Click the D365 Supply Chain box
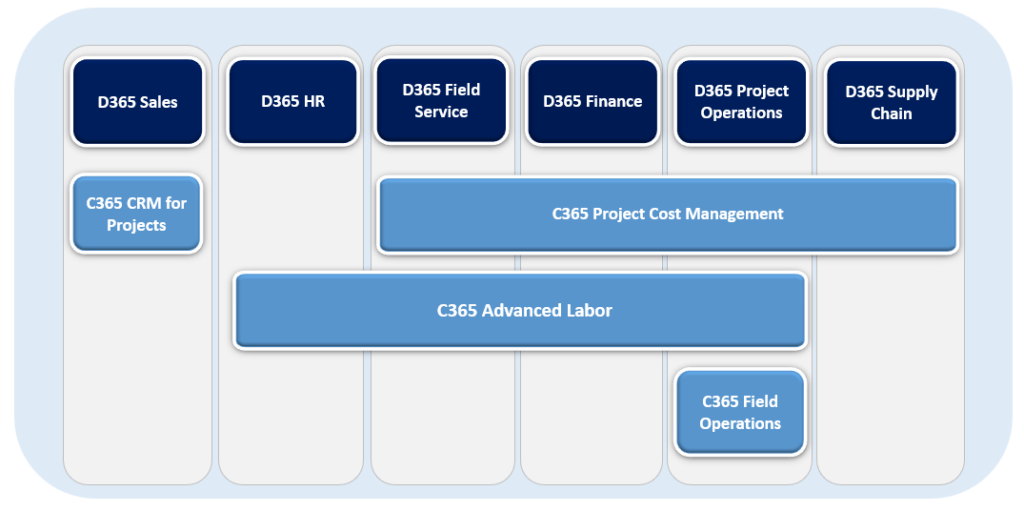Screen dimensions: 1024x512 (x=891, y=103)
